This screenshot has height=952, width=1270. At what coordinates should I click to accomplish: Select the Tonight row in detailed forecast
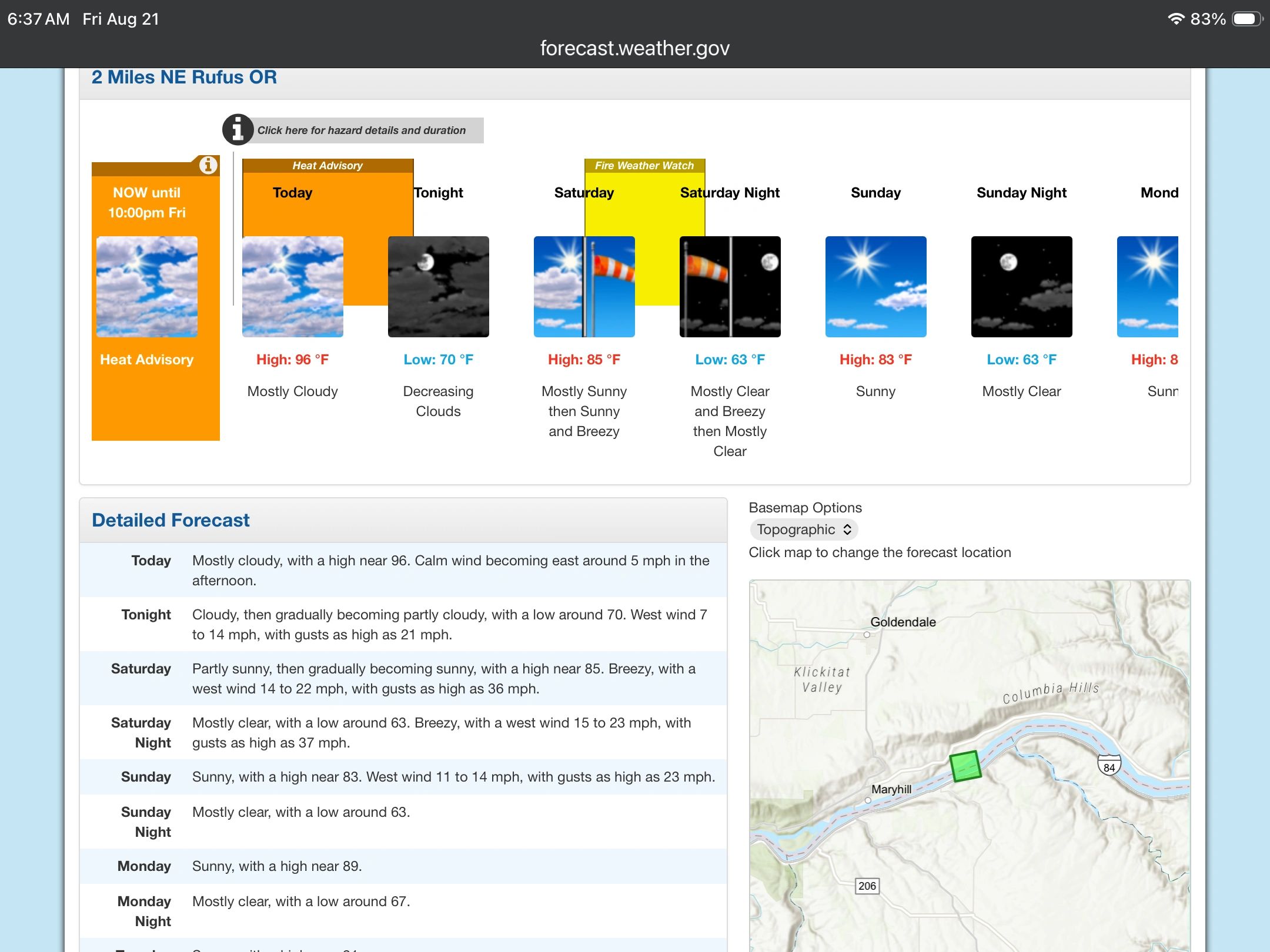pyautogui.click(x=403, y=624)
